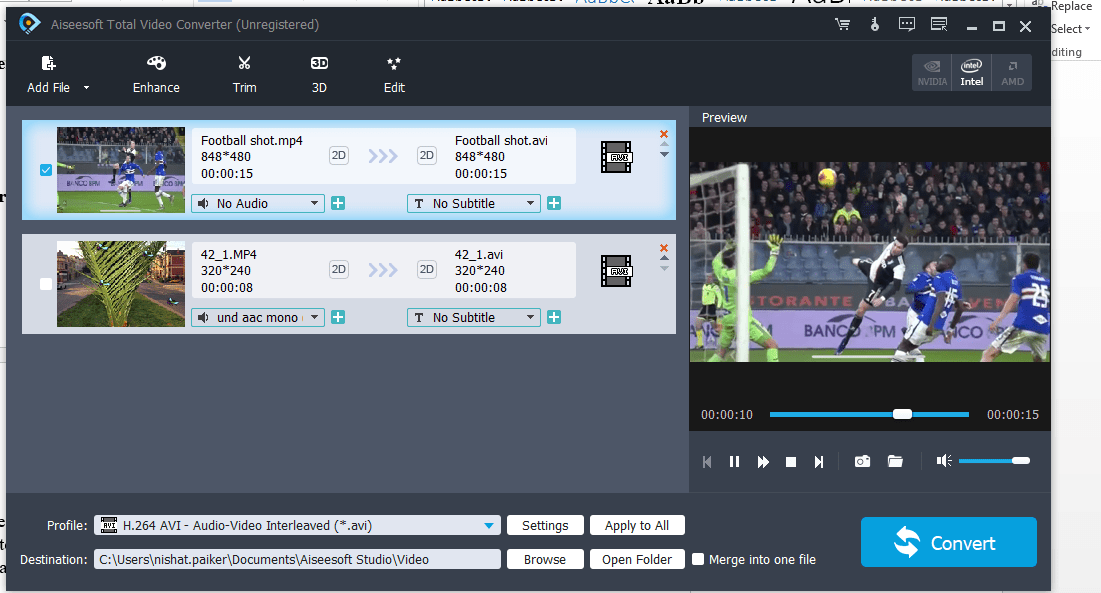This screenshot has width=1101, height=593.
Task: Stop preview playback
Action: (791, 462)
